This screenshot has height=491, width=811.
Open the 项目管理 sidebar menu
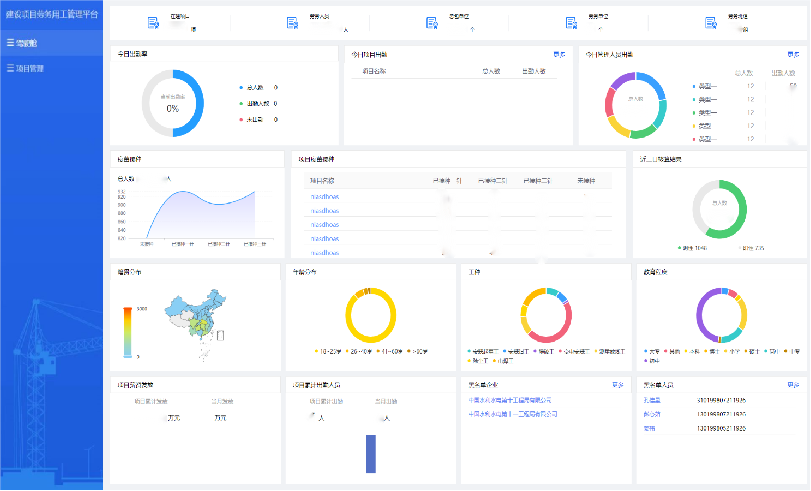point(30,68)
